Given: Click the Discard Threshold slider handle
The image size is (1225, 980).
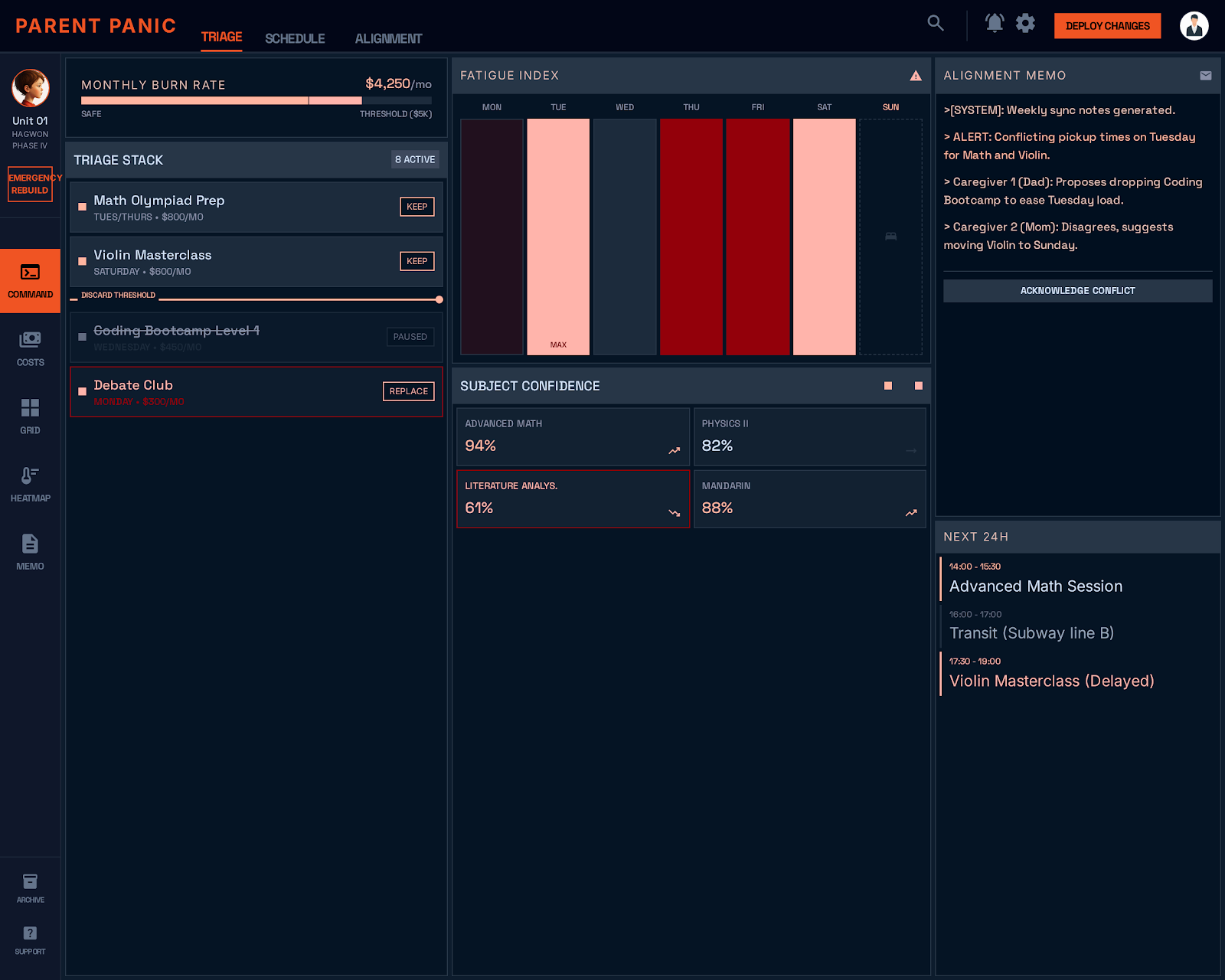Looking at the screenshot, I should coord(439,299).
